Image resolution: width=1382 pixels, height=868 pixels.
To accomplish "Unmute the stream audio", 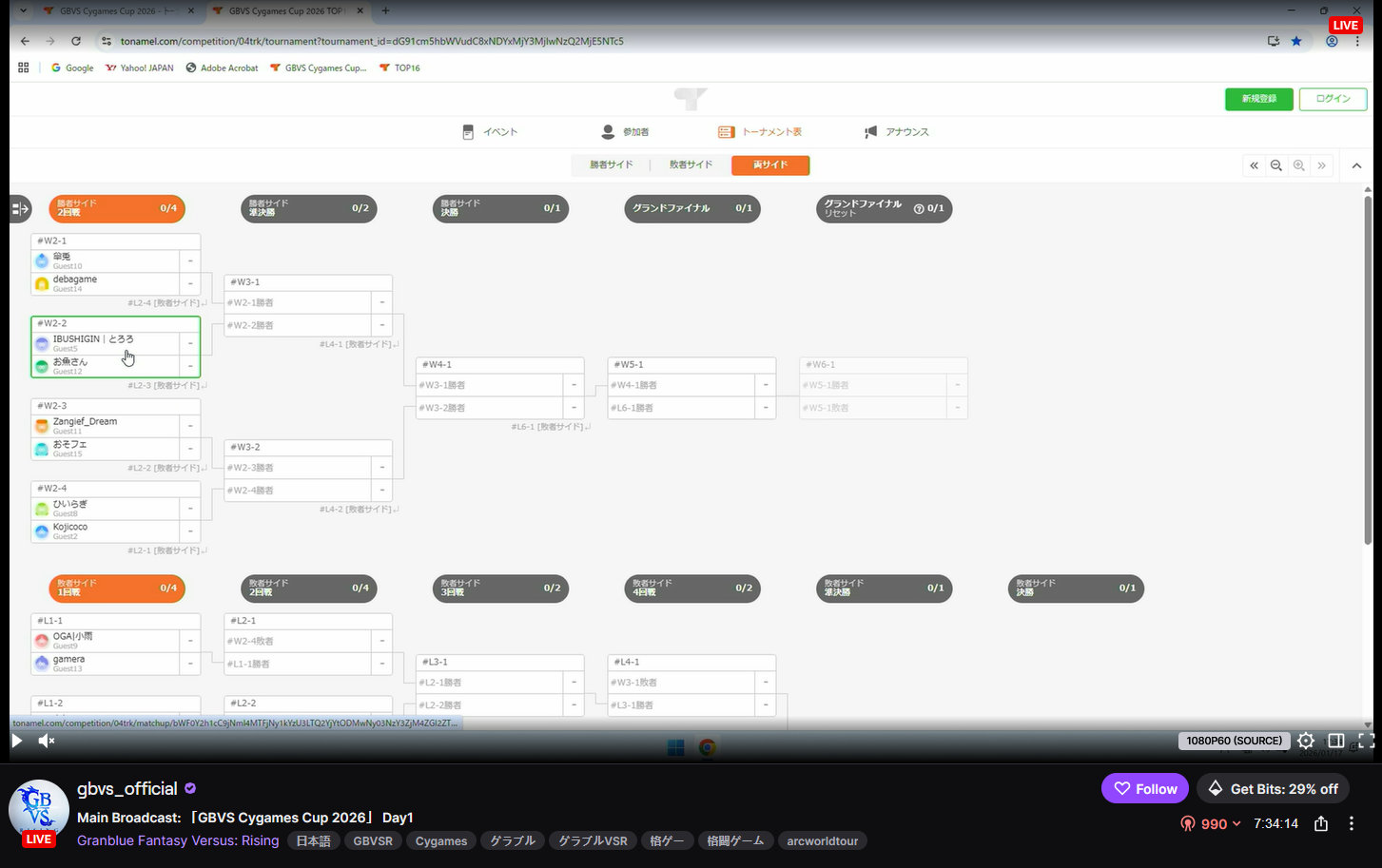I will click(47, 741).
